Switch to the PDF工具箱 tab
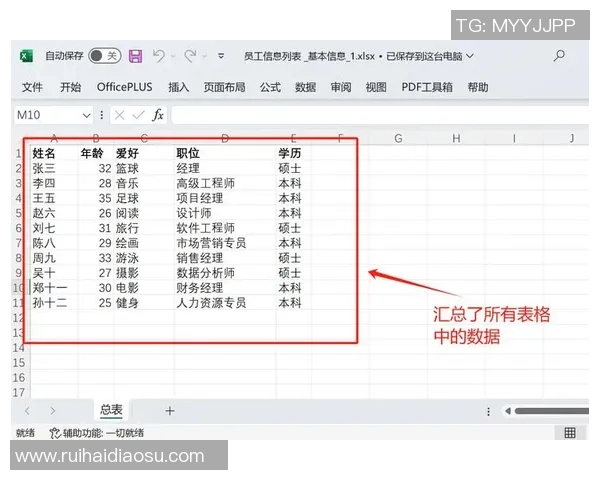This screenshot has width=600, height=480. click(427, 87)
